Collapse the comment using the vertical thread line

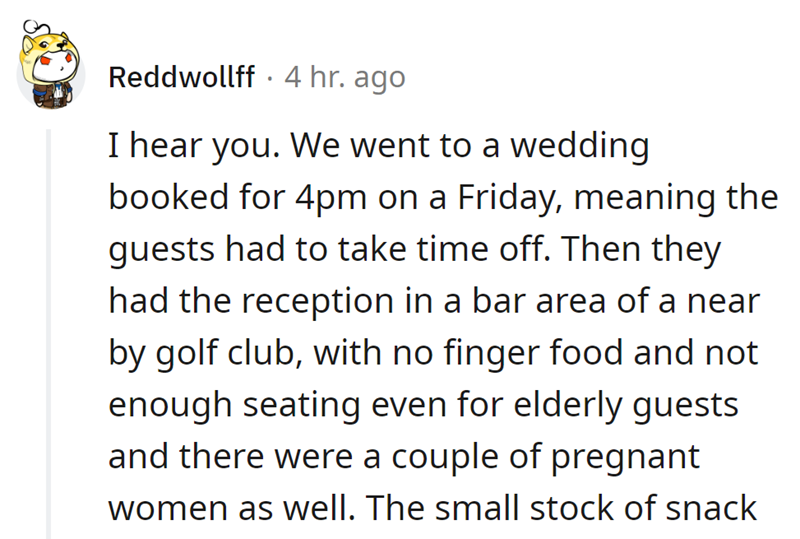click(x=46, y=330)
